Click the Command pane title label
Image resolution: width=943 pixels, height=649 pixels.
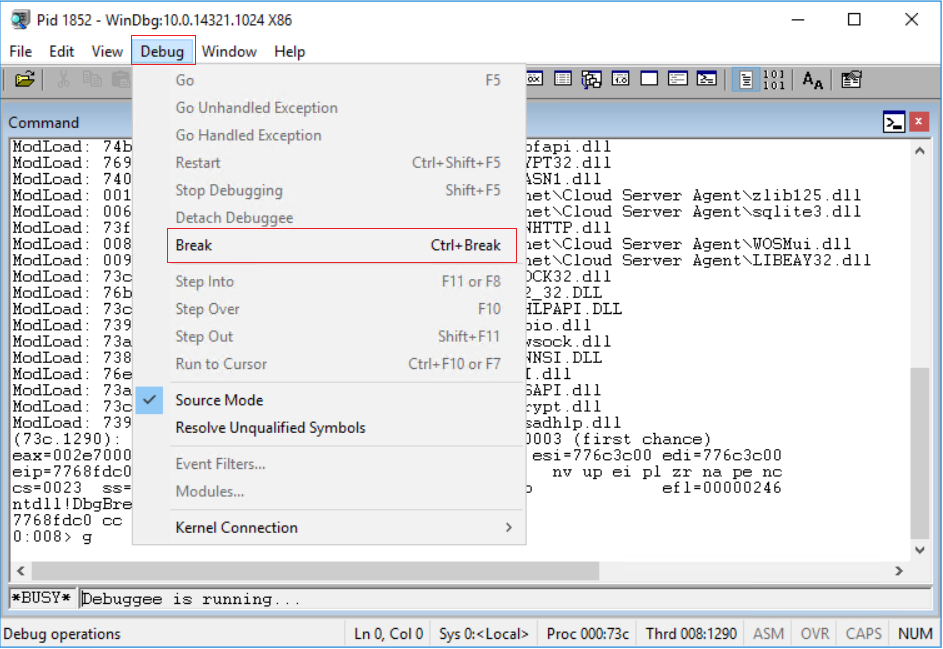point(43,123)
